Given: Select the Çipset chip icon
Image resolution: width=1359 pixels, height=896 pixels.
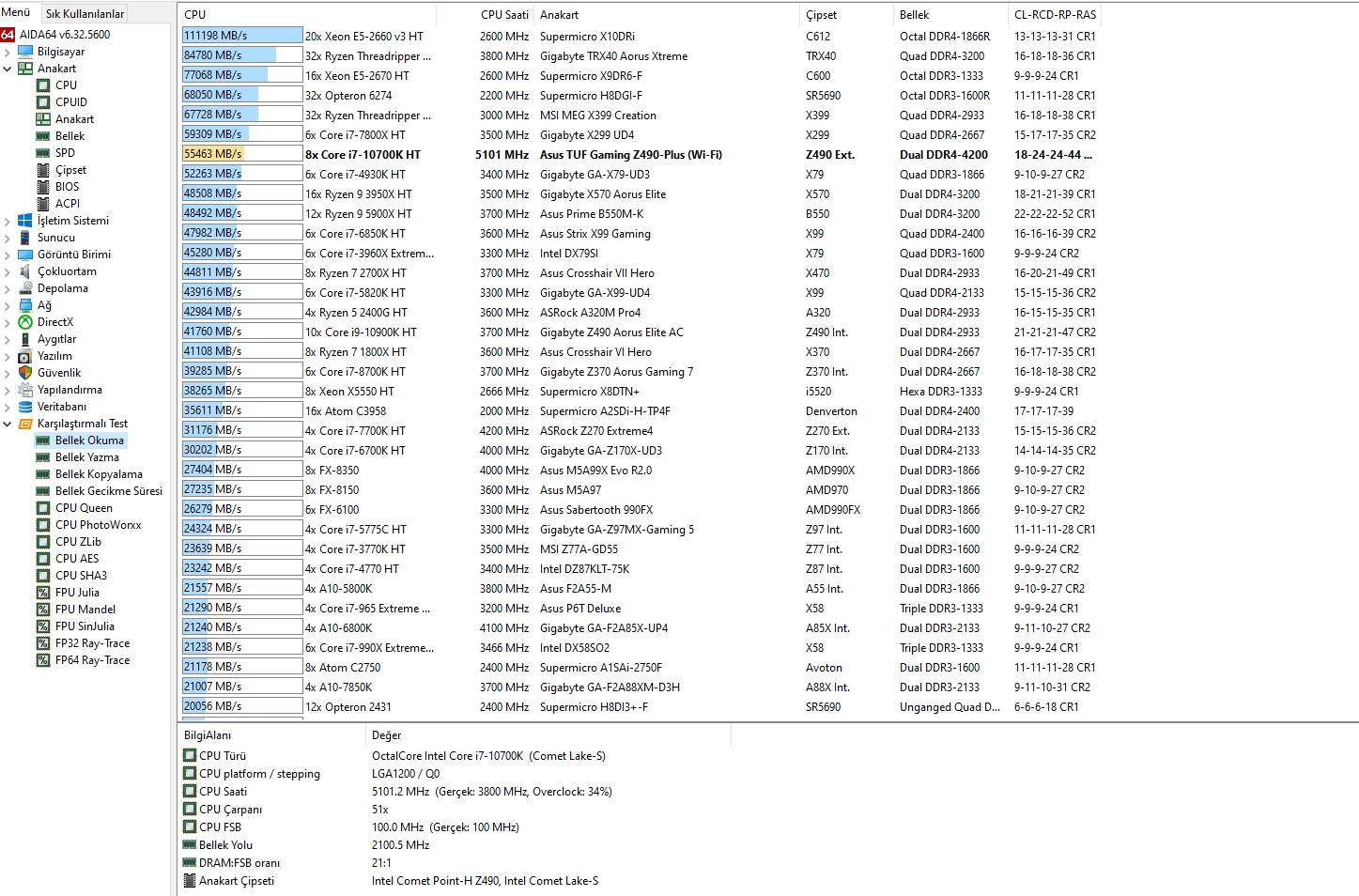Looking at the screenshot, I should (43, 170).
